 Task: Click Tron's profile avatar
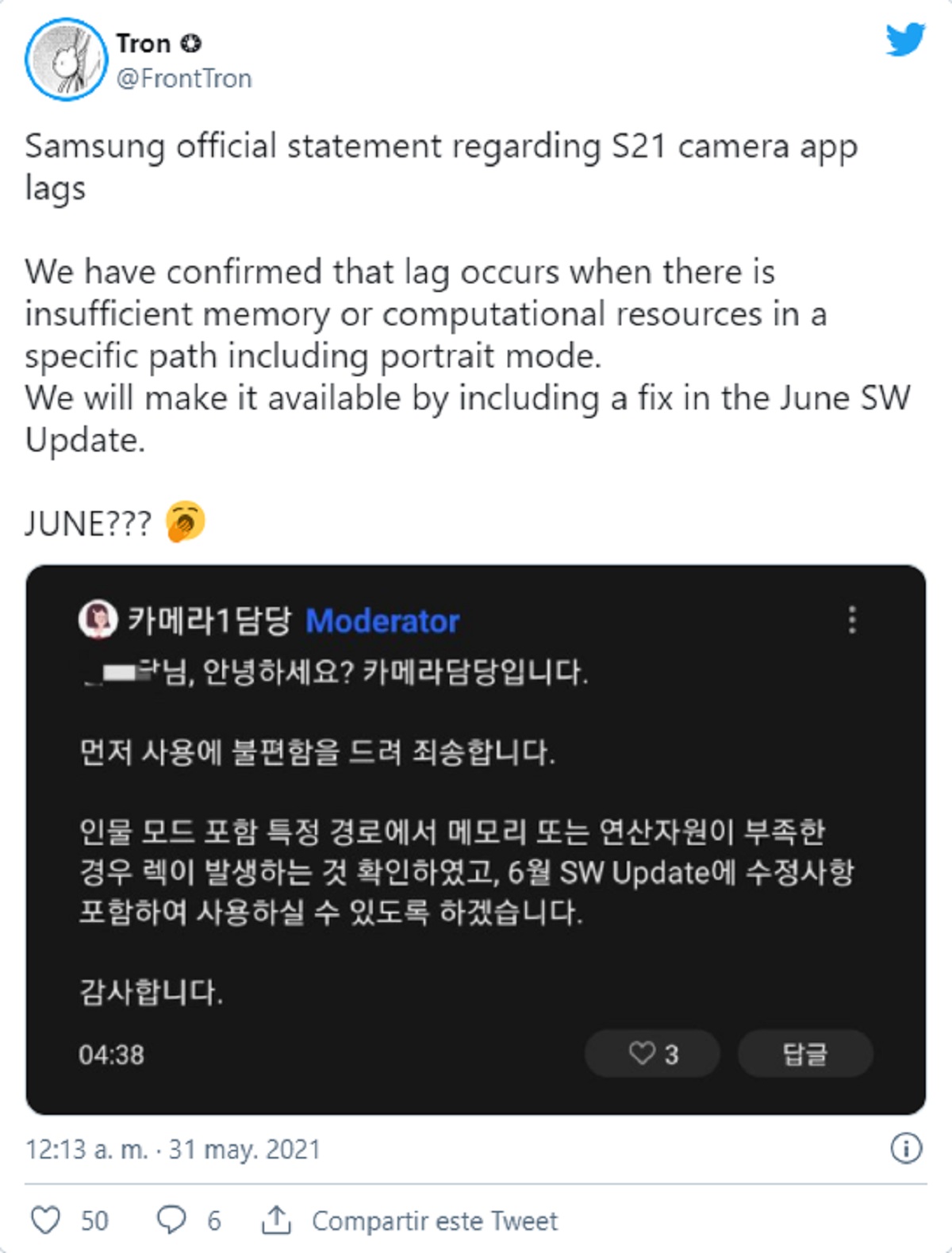click(x=67, y=60)
